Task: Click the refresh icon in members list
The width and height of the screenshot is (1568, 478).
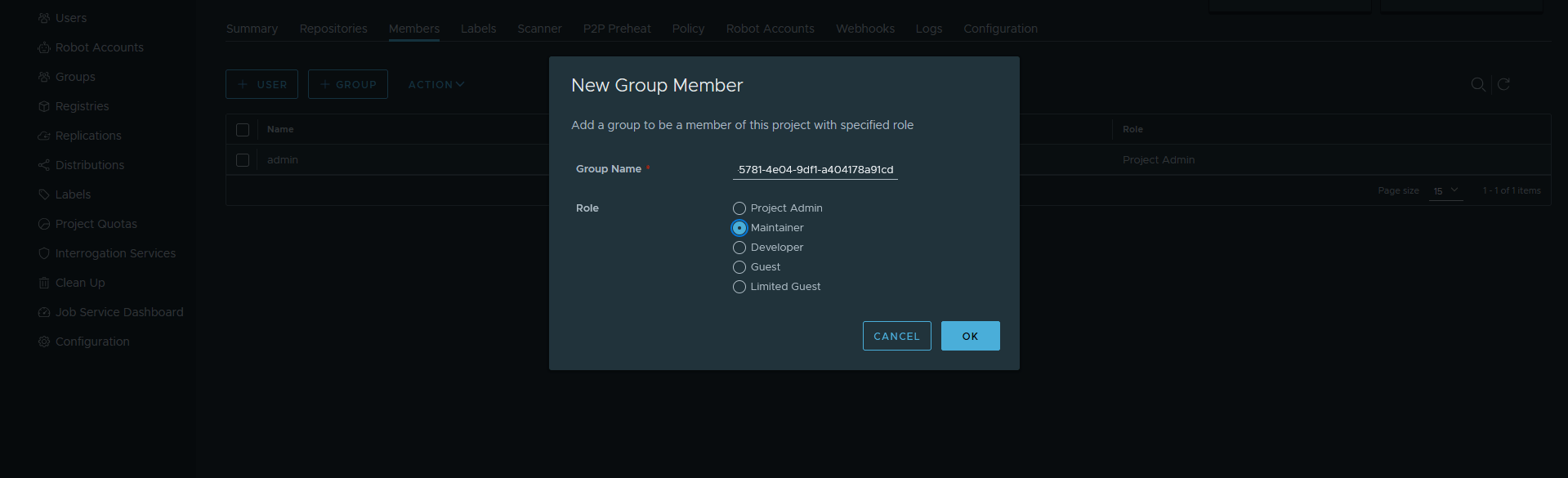Action: 1503,84
